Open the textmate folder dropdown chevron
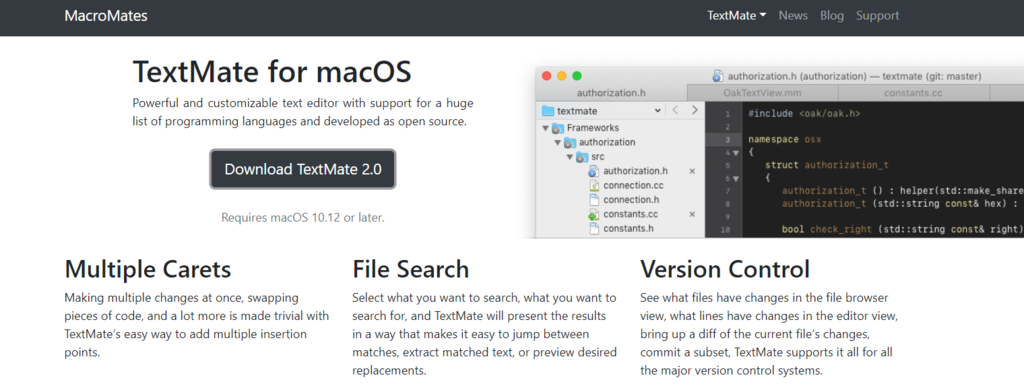The image size is (1024, 390). tap(657, 111)
